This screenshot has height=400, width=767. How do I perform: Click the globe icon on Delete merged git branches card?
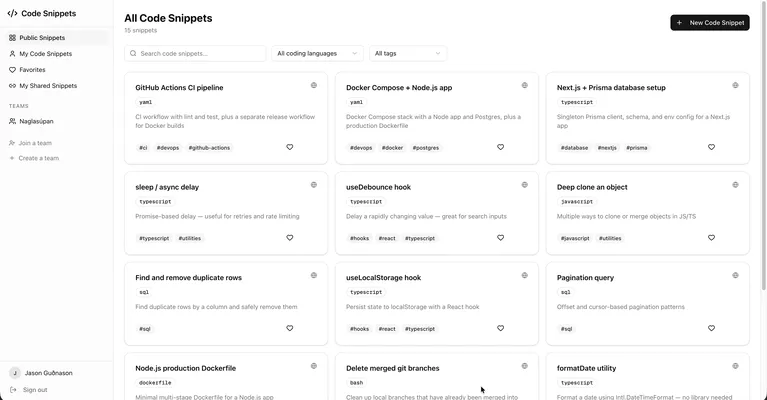click(525, 366)
